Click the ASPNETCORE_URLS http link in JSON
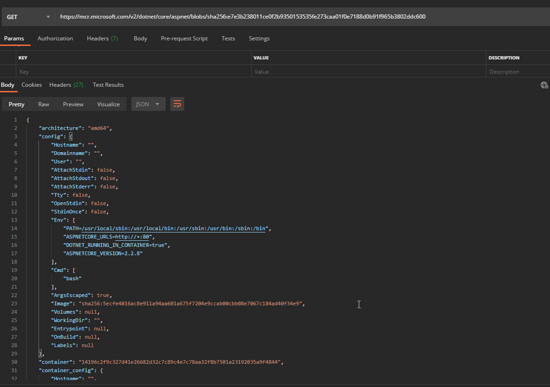The width and height of the screenshot is (550, 387). click(133, 237)
